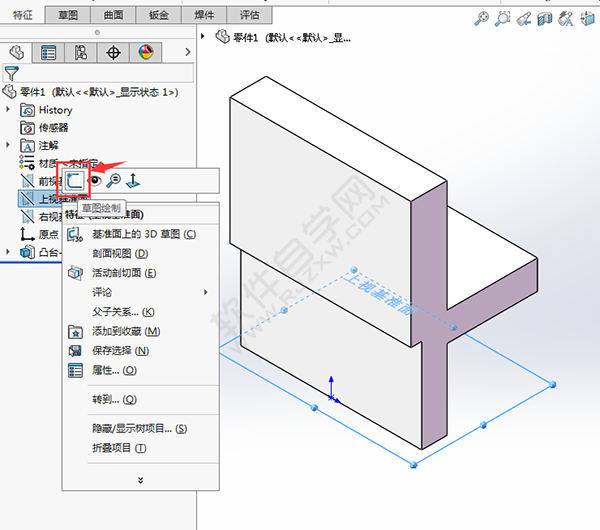Click View Orientation cube icon
The width and height of the screenshot is (600, 530).
587,18
